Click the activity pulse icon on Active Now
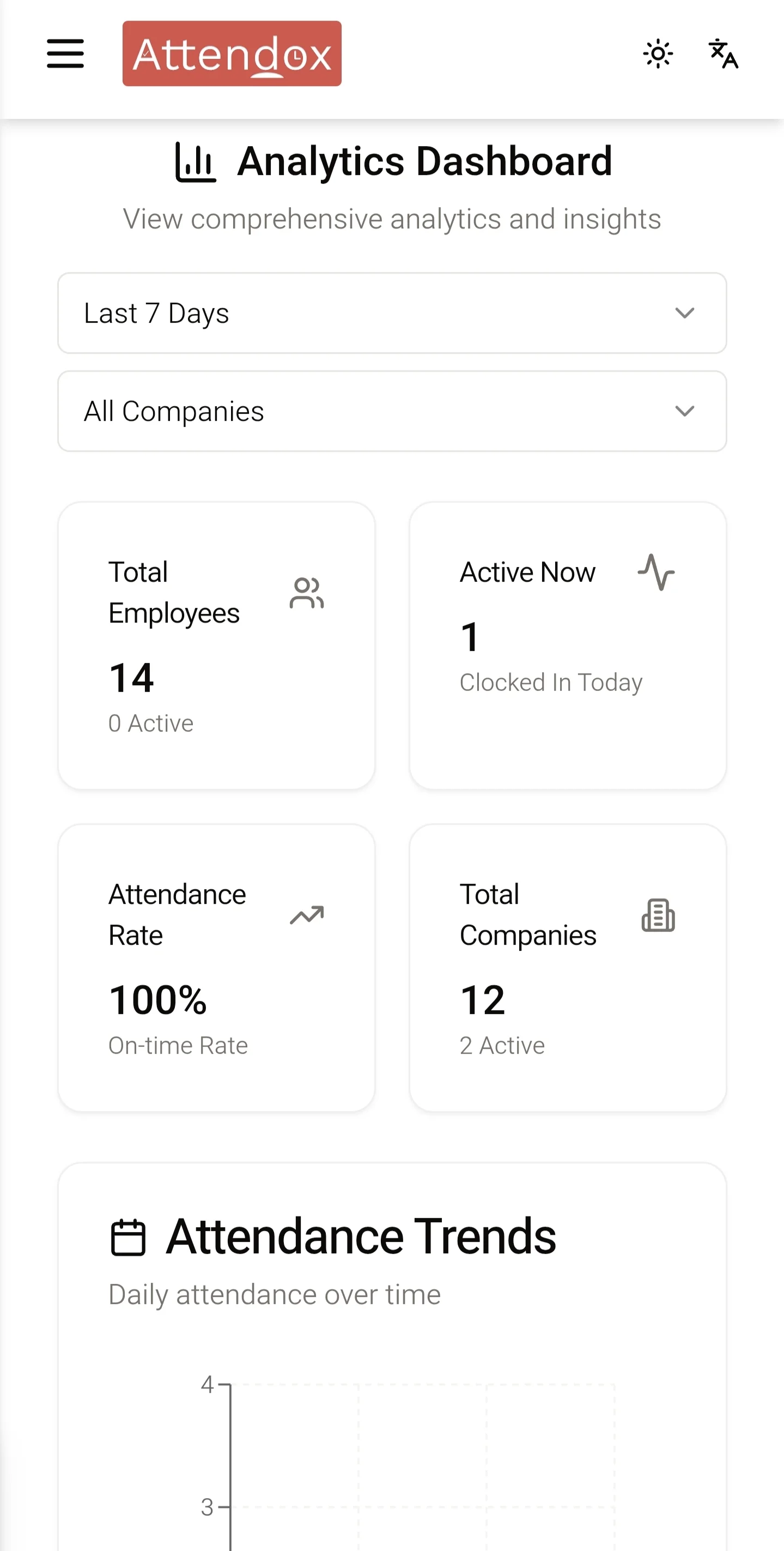The height and width of the screenshot is (1551, 784). click(657, 572)
